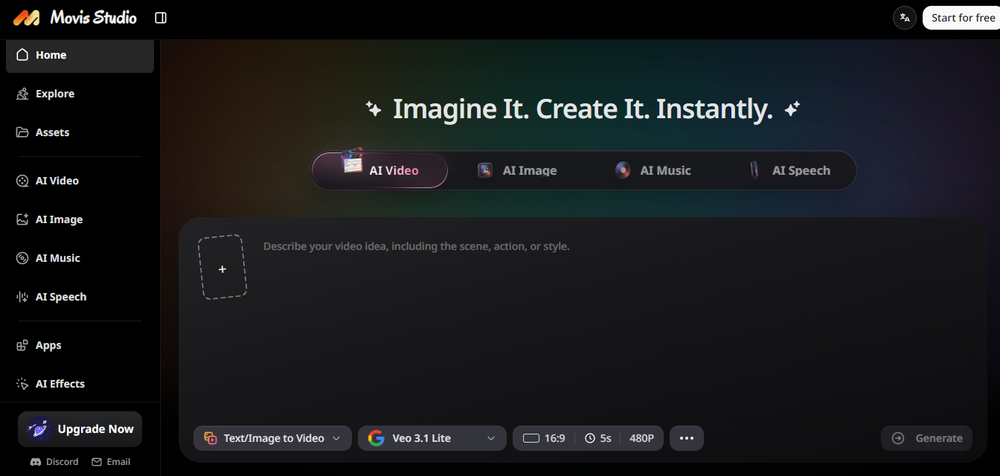Screen dimensions: 1000x476
Task: Open Apps in sidebar
Action: coord(80,345)
